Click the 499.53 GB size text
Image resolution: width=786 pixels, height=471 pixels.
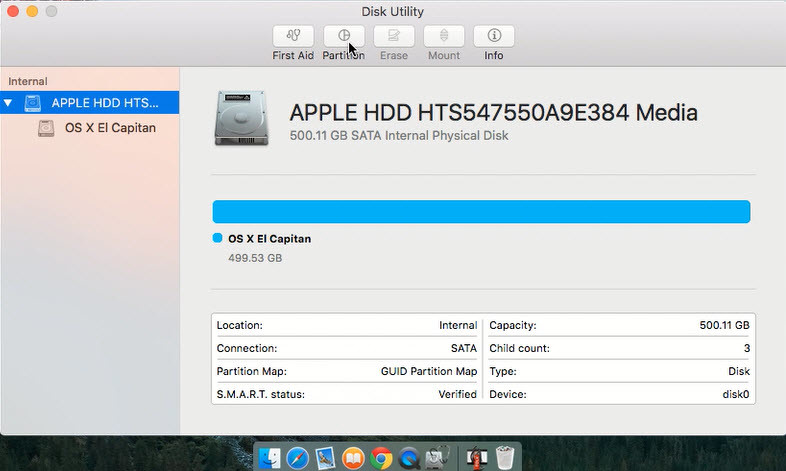tap(255, 258)
